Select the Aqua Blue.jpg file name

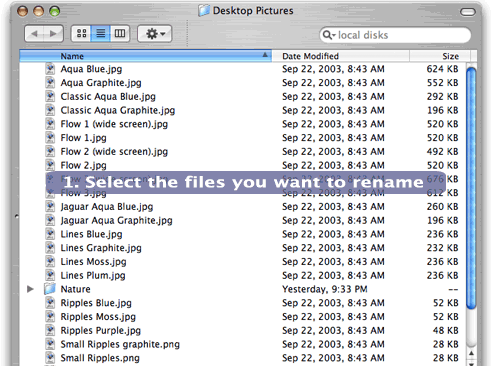(91, 69)
